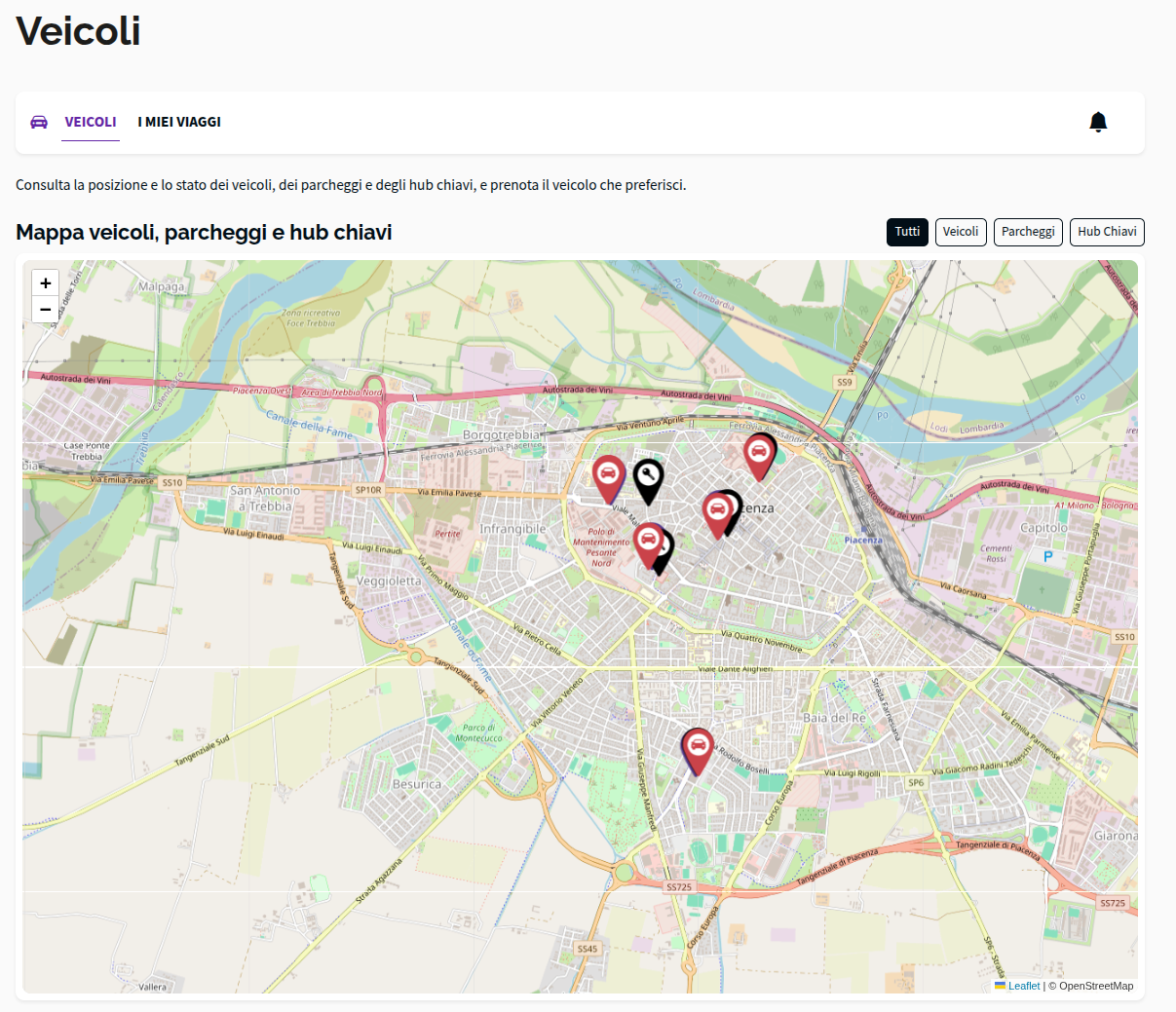Viewport: 1176px width, 1012px height.
Task: Switch to the VEICOLI tab
Action: [x=91, y=122]
